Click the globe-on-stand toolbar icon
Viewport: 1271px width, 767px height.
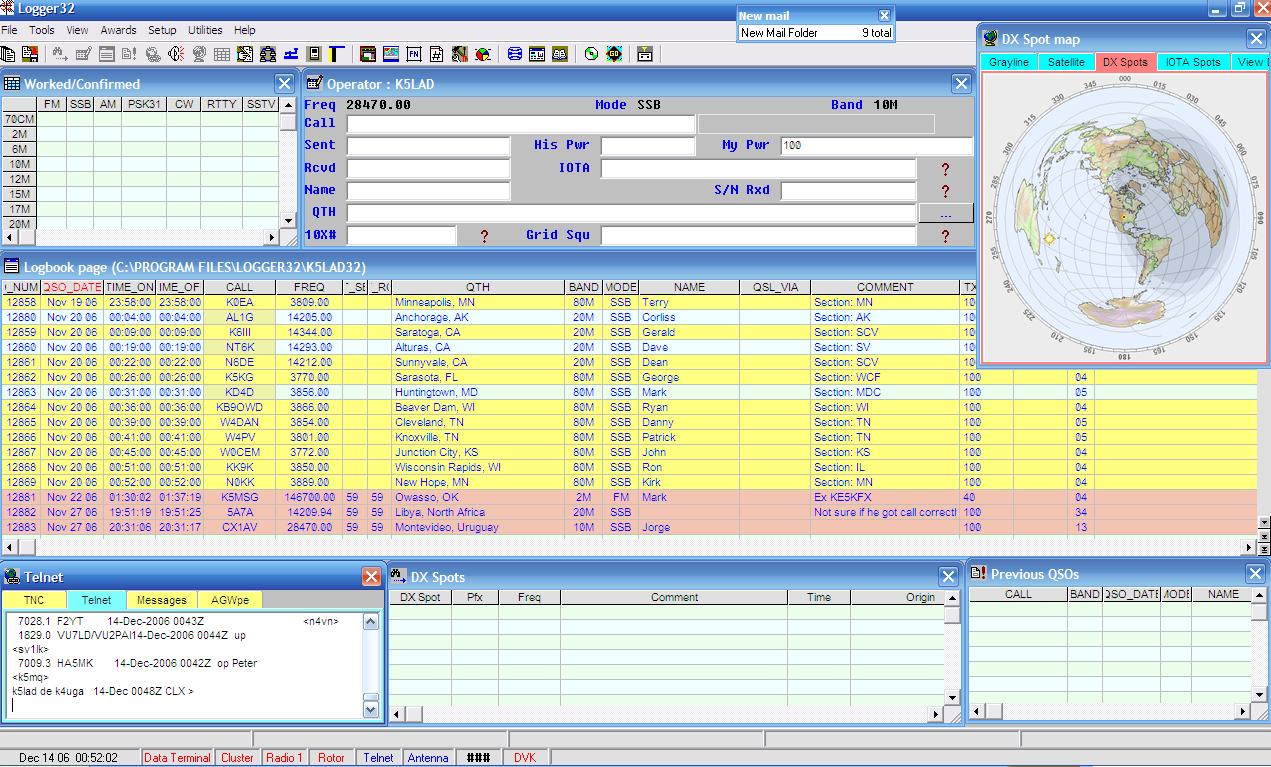[198, 53]
